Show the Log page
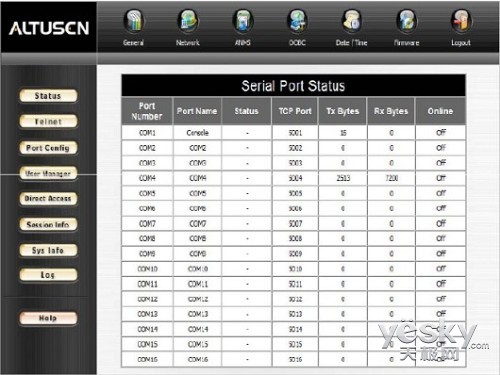 [x=48, y=275]
